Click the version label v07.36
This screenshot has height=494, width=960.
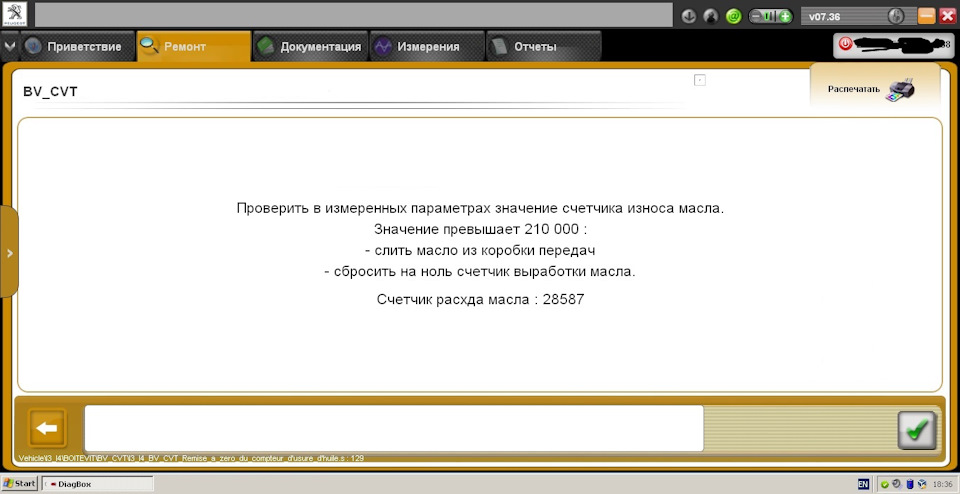pos(824,17)
